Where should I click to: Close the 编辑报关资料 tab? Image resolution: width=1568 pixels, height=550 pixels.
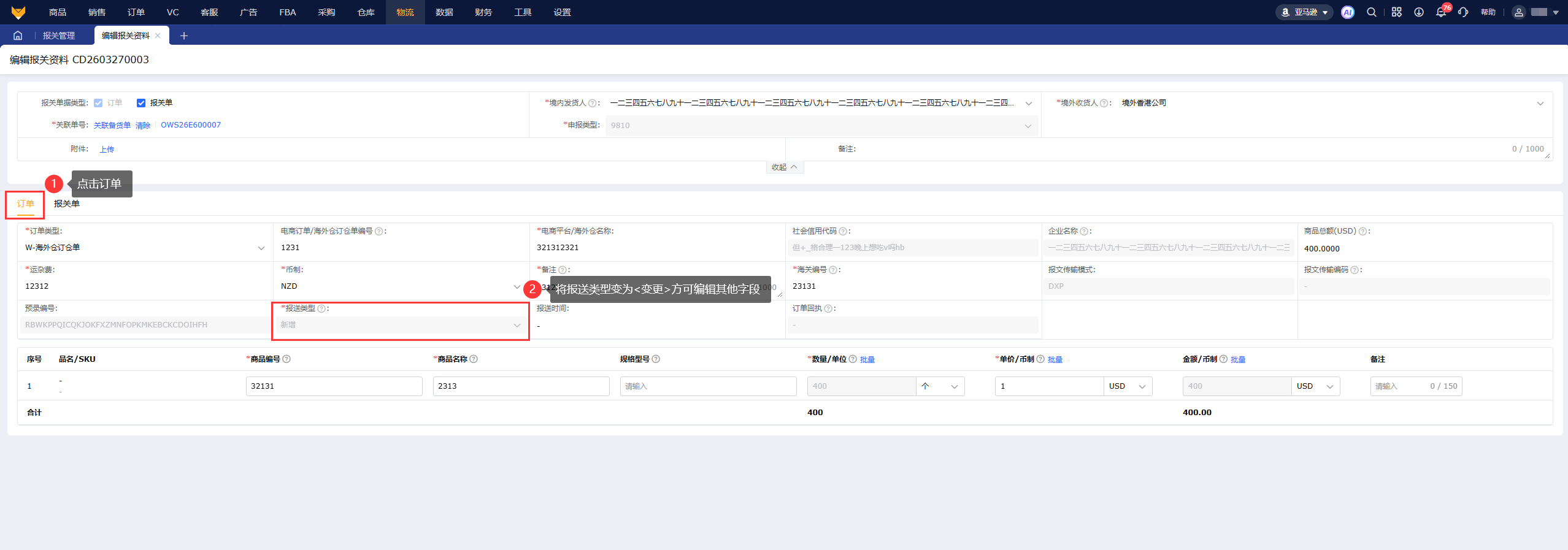point(158,36)
